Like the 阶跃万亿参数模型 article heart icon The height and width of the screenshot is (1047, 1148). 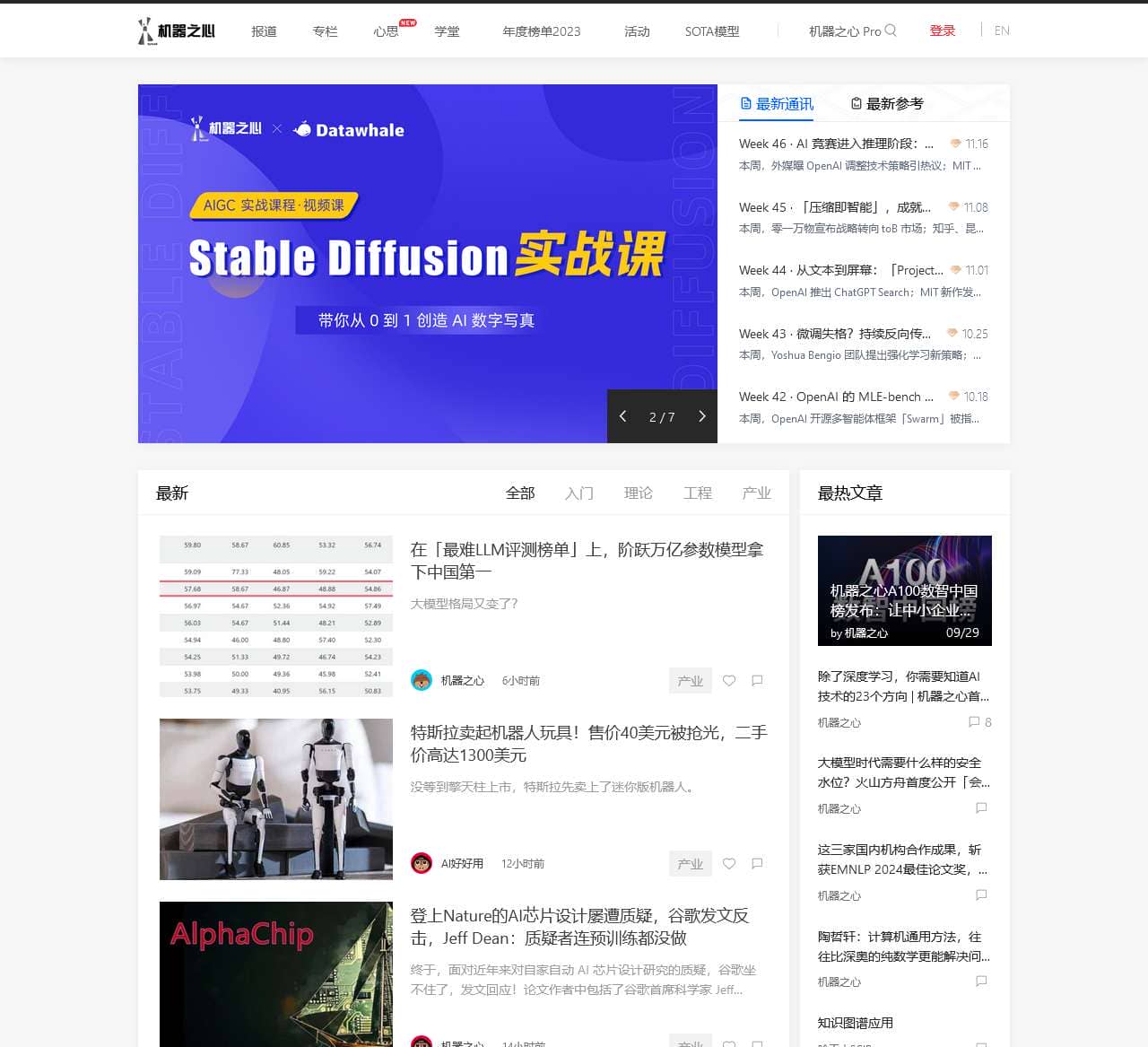(x=729, y=681)
